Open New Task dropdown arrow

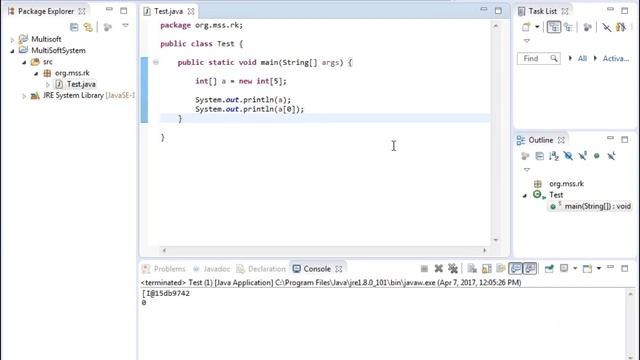[x=537, y=27]
